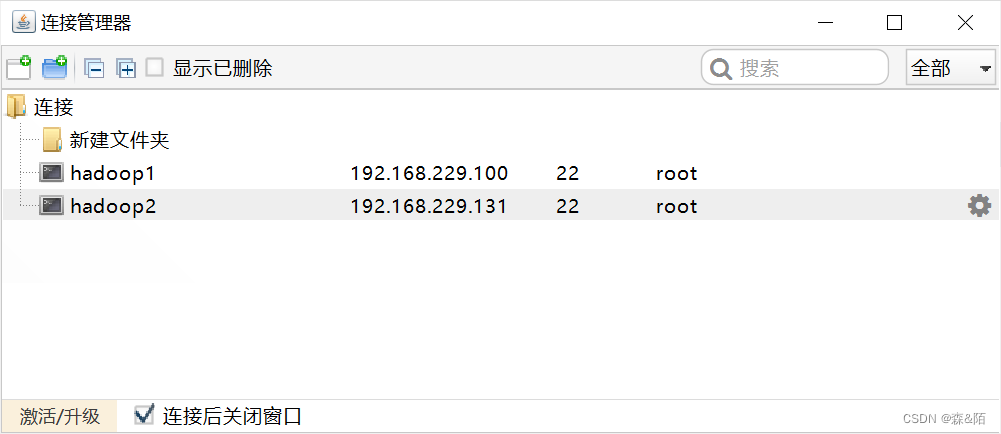Click the 新建文件夹 folder icon
This screenshot has height=434, width=1001.
[53, 140]
